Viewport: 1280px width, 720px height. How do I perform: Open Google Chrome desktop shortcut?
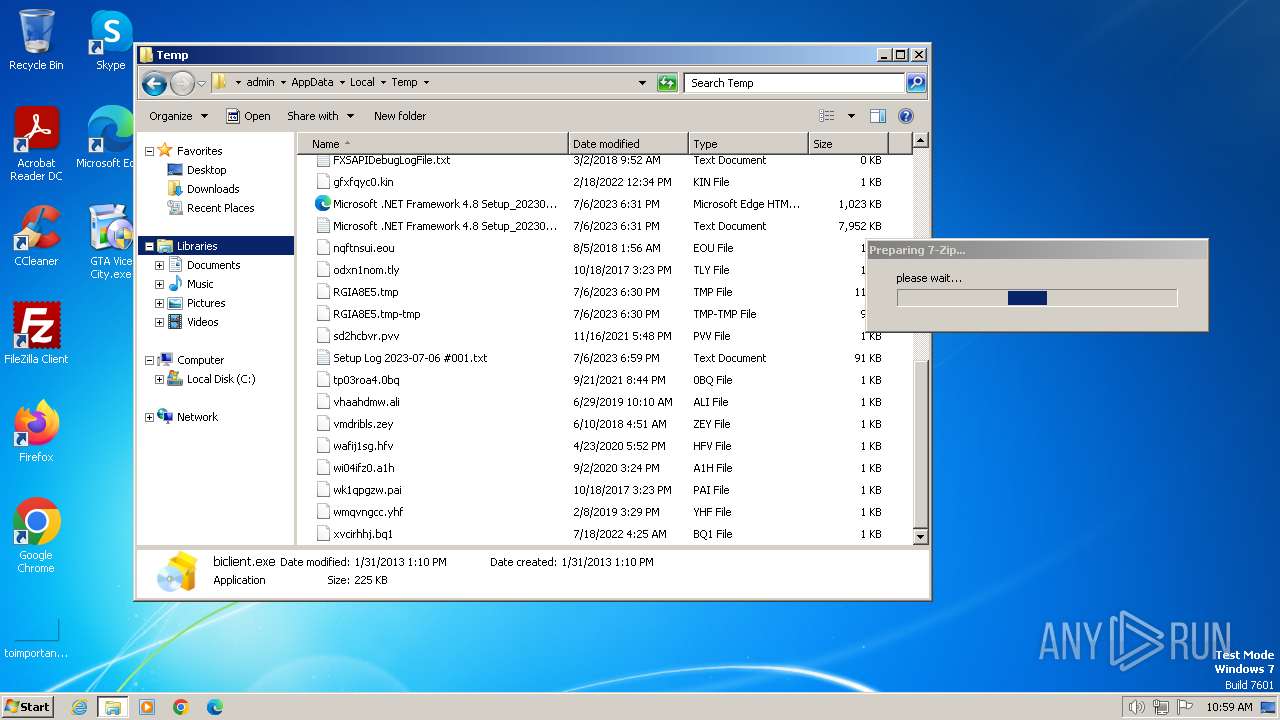[x=36, y=536]
